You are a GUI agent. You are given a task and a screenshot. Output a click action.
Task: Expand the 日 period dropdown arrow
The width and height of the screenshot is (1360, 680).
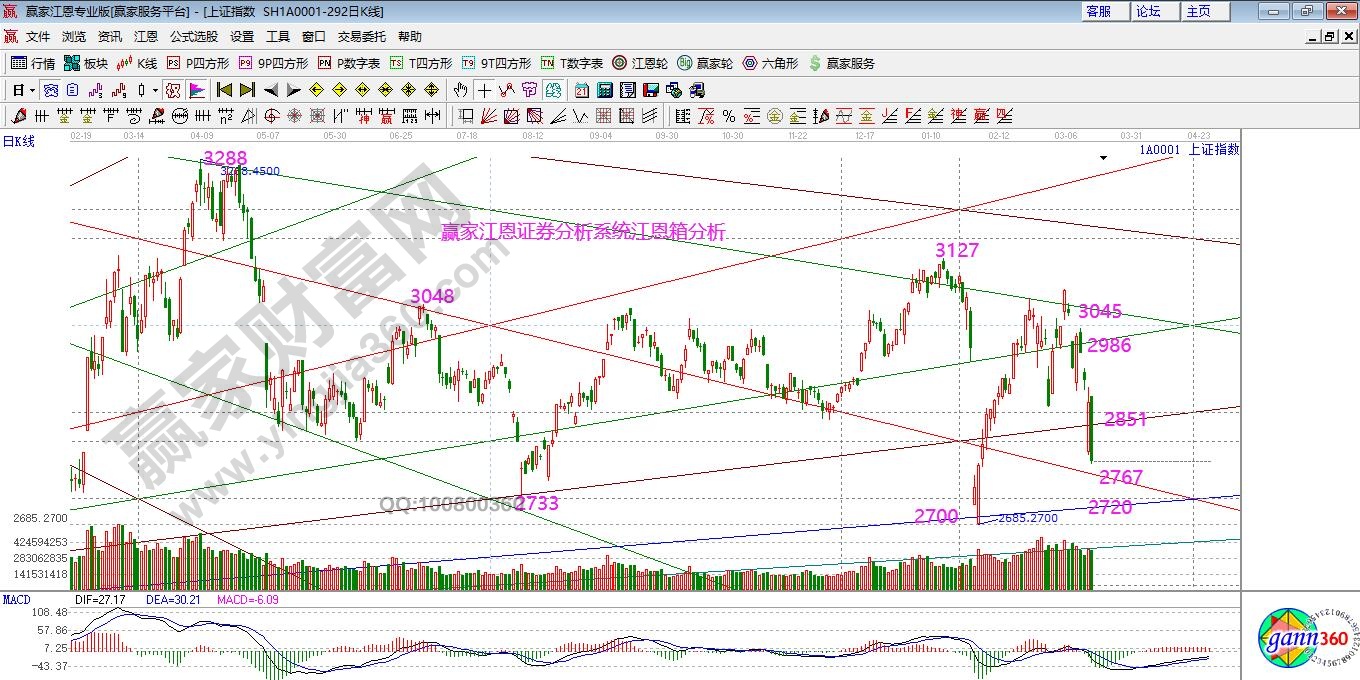(x=32, y=90)
